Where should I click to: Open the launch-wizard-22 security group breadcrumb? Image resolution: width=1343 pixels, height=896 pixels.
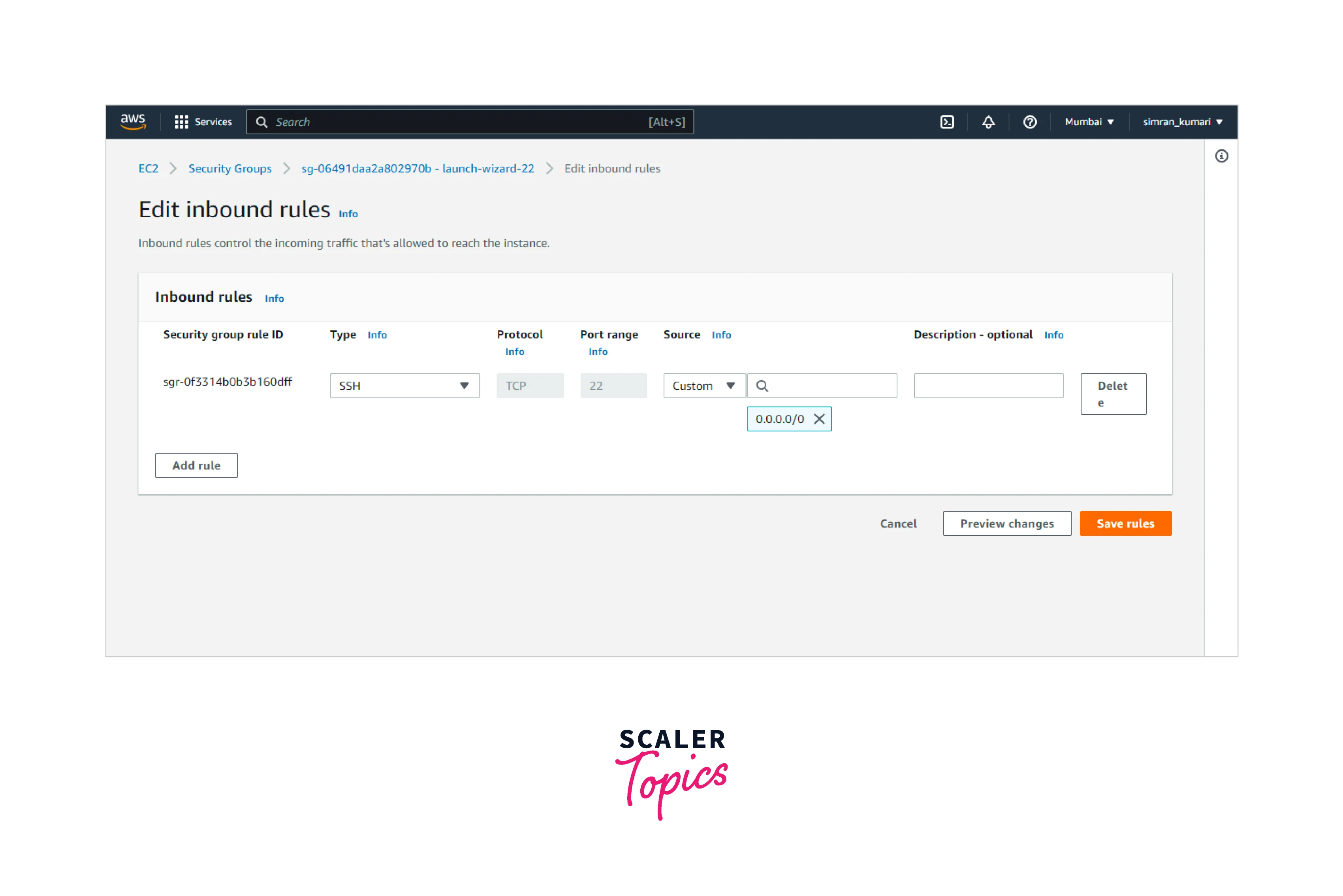(418, 169)
